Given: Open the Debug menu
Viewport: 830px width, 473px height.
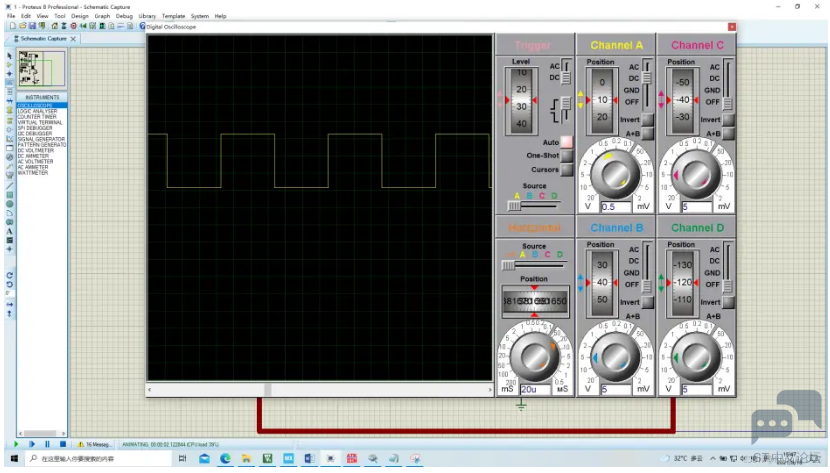Looking at the screenshot, I should coord(124,16).
